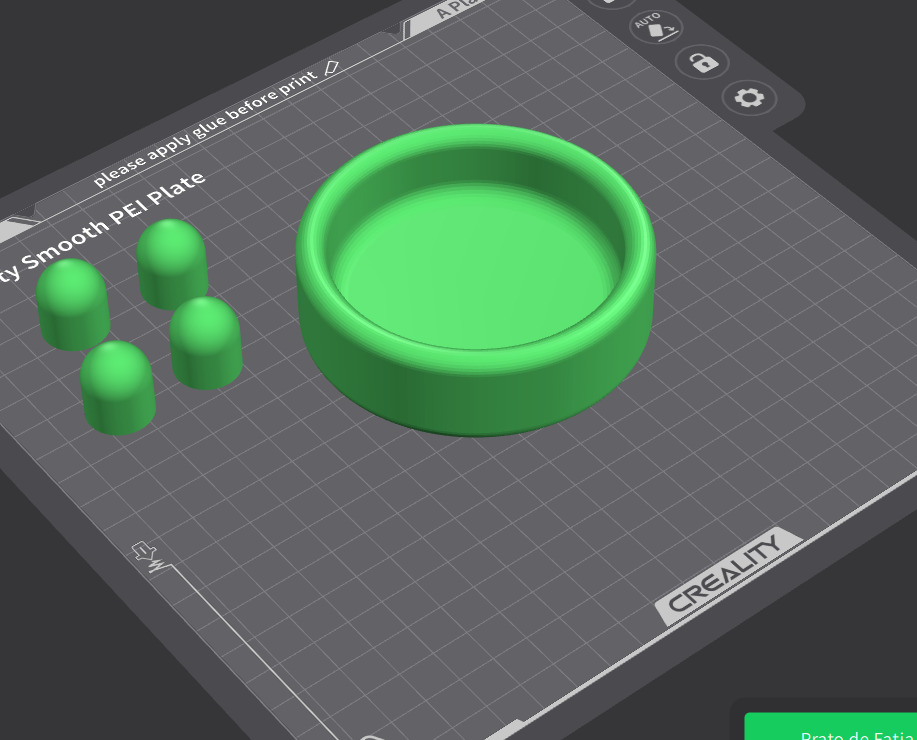Select the leftmost dome under Smooth text

[x=73, y=304]
